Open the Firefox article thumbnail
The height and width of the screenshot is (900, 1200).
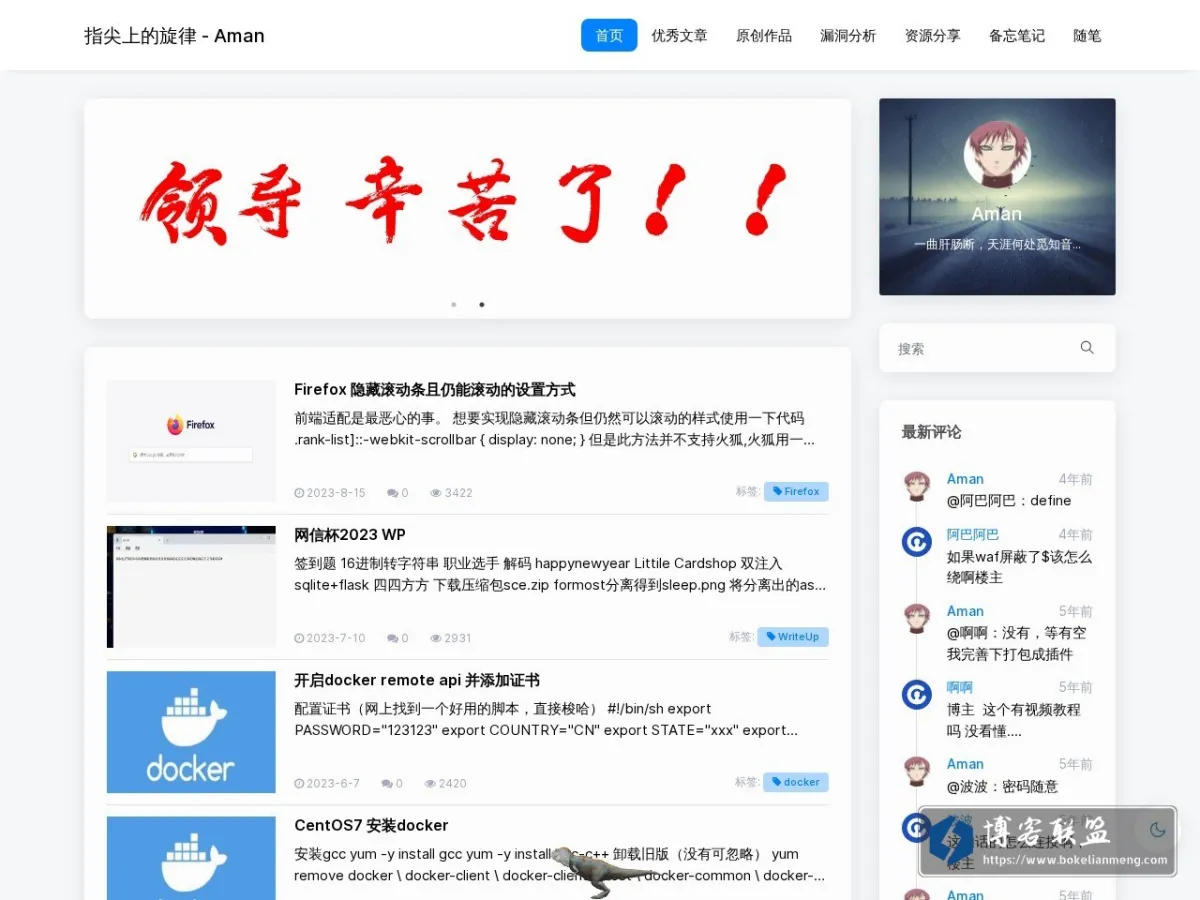click(x=191, y=441)
